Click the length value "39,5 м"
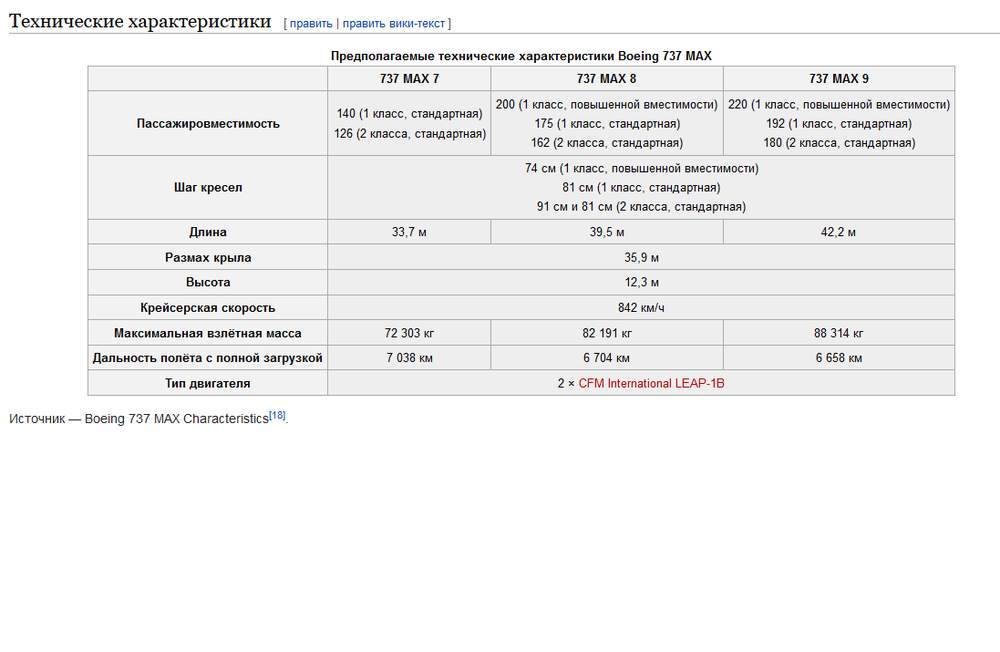This screenshot has width=1000, height=652. click(607, 232)
